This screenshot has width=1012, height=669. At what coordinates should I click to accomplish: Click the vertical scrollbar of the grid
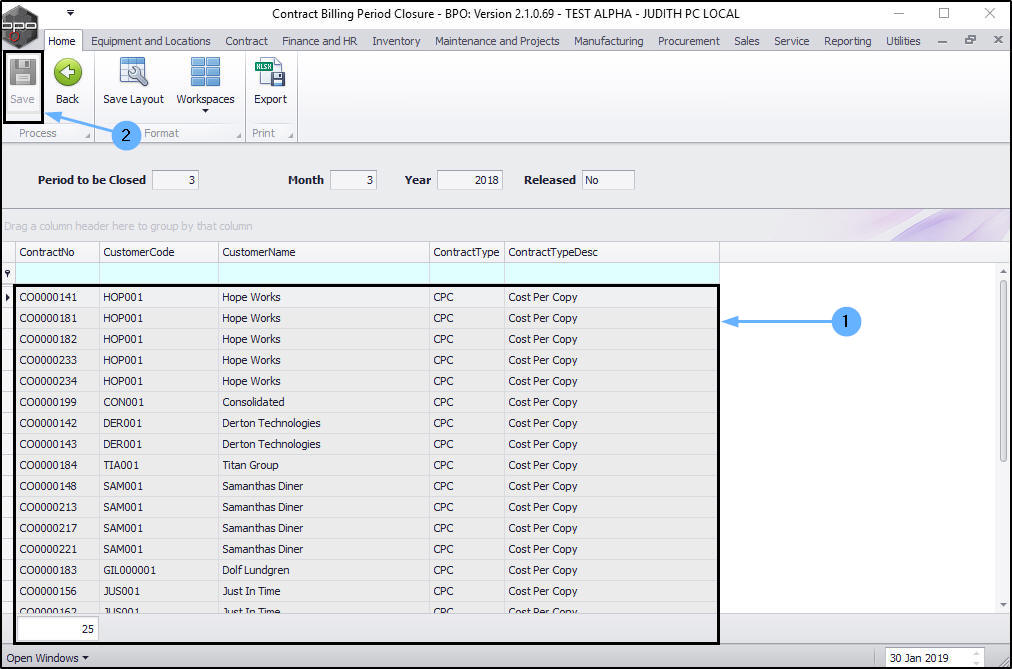click(x=1003, y=370)
